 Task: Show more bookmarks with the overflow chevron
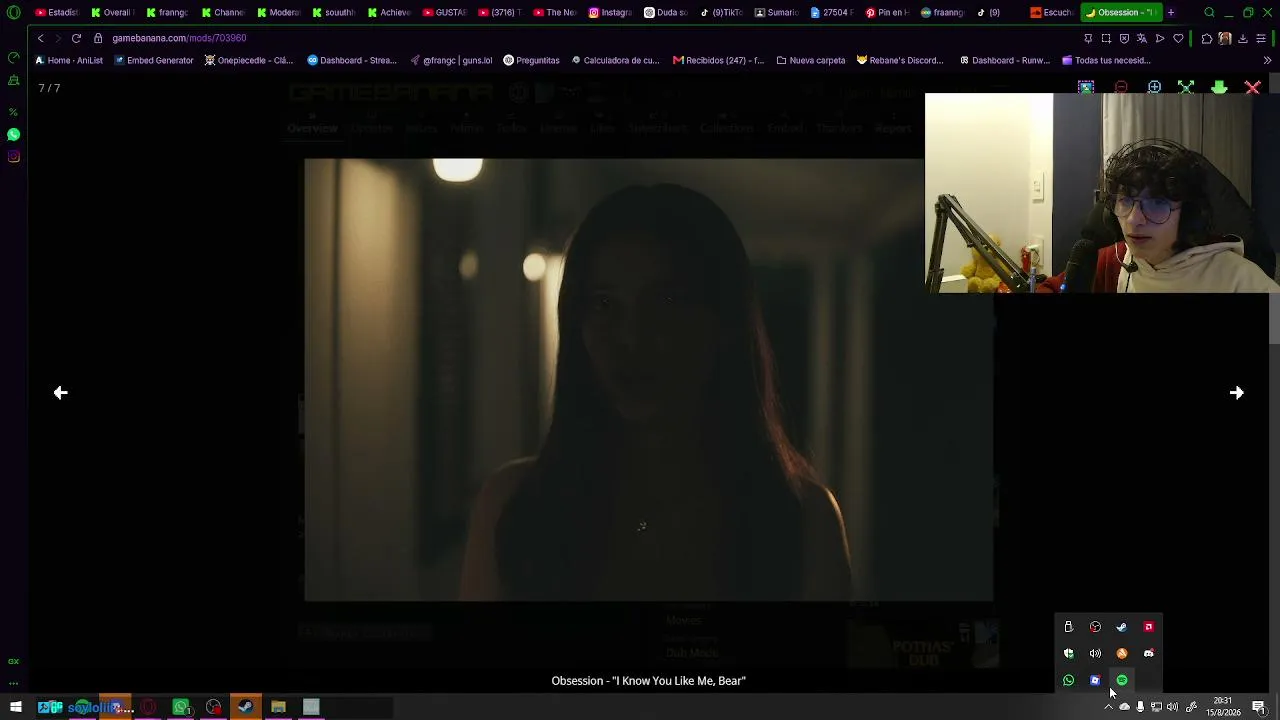tap(1267, 60)
